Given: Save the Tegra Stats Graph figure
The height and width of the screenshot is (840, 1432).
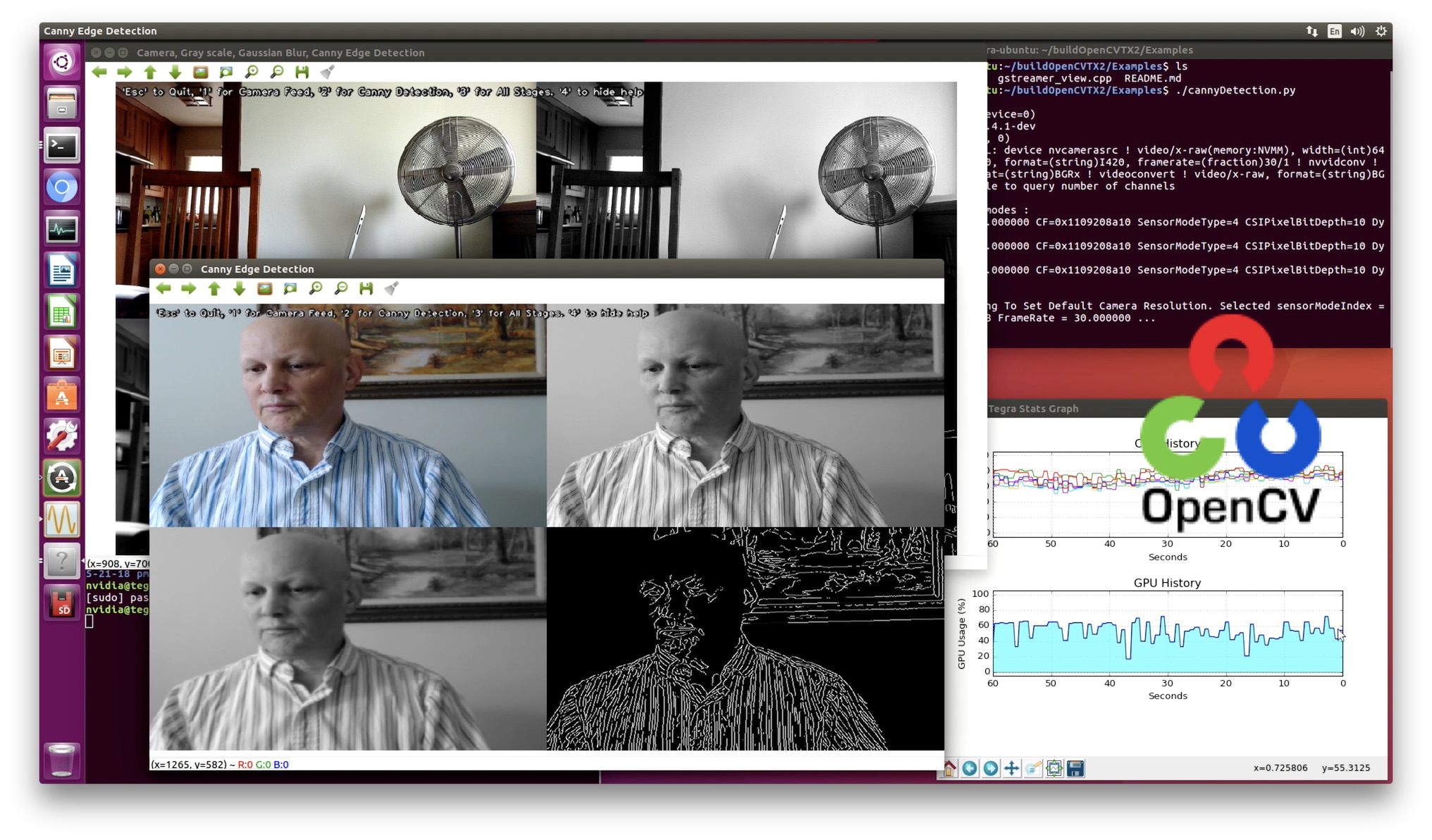Looking at the screenshot, I should 1075,768.
